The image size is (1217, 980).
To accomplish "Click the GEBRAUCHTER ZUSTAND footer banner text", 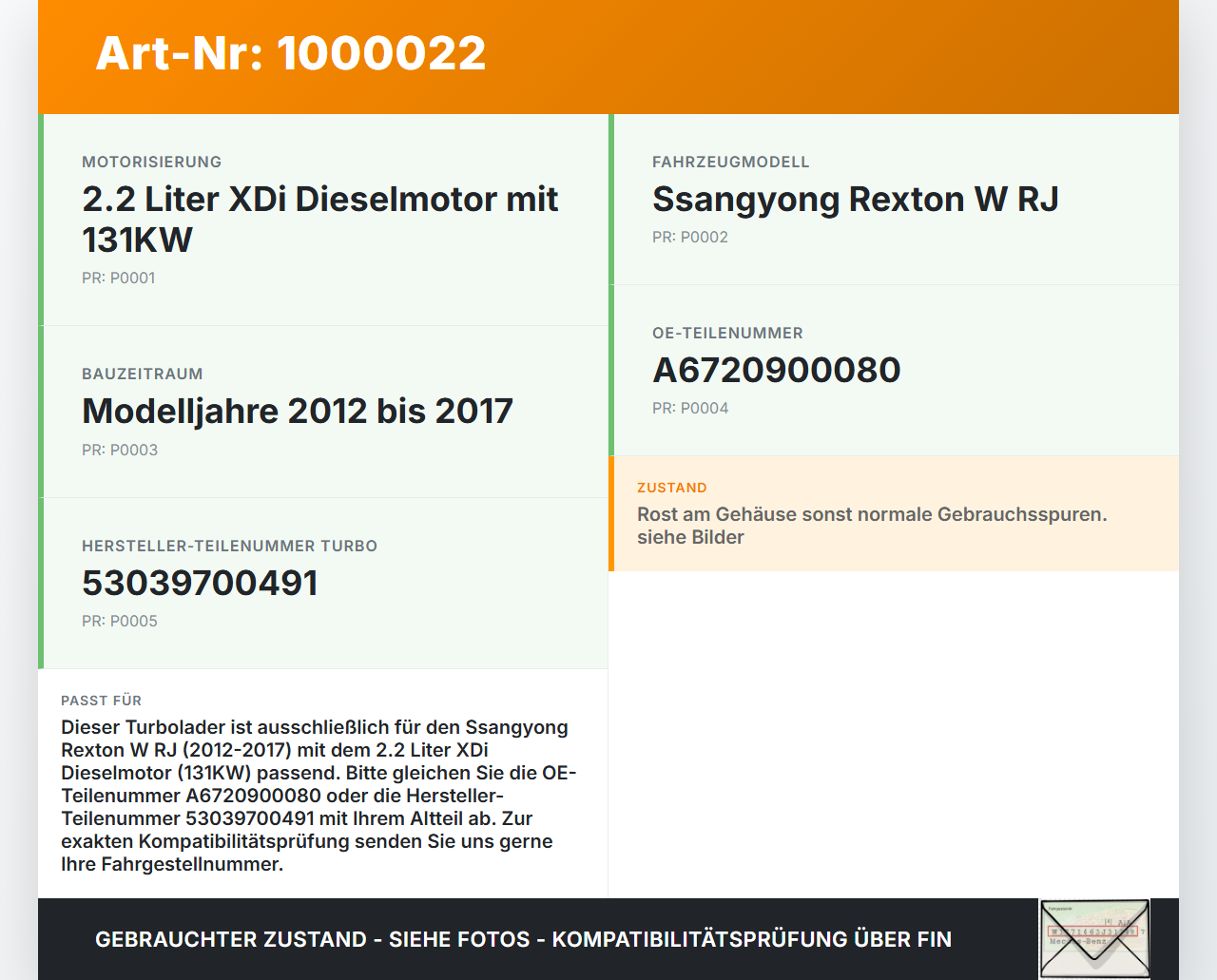I will tap(523, 939).
